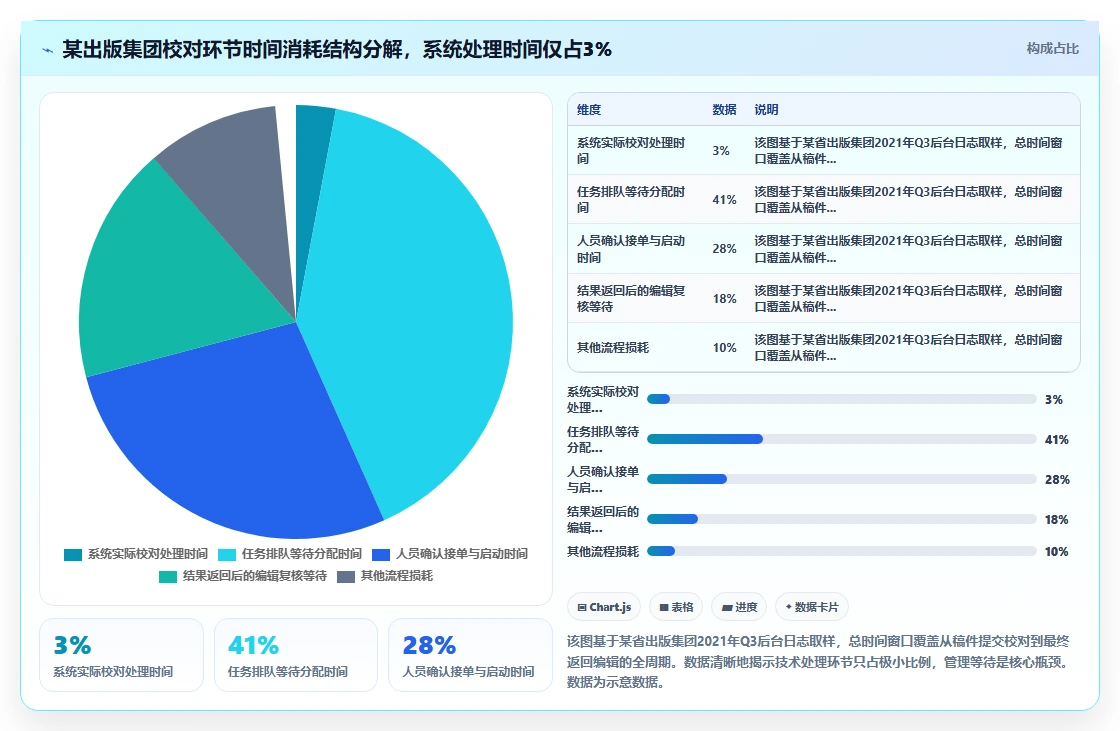Click the 数据卡片 tag

(811, 607)
